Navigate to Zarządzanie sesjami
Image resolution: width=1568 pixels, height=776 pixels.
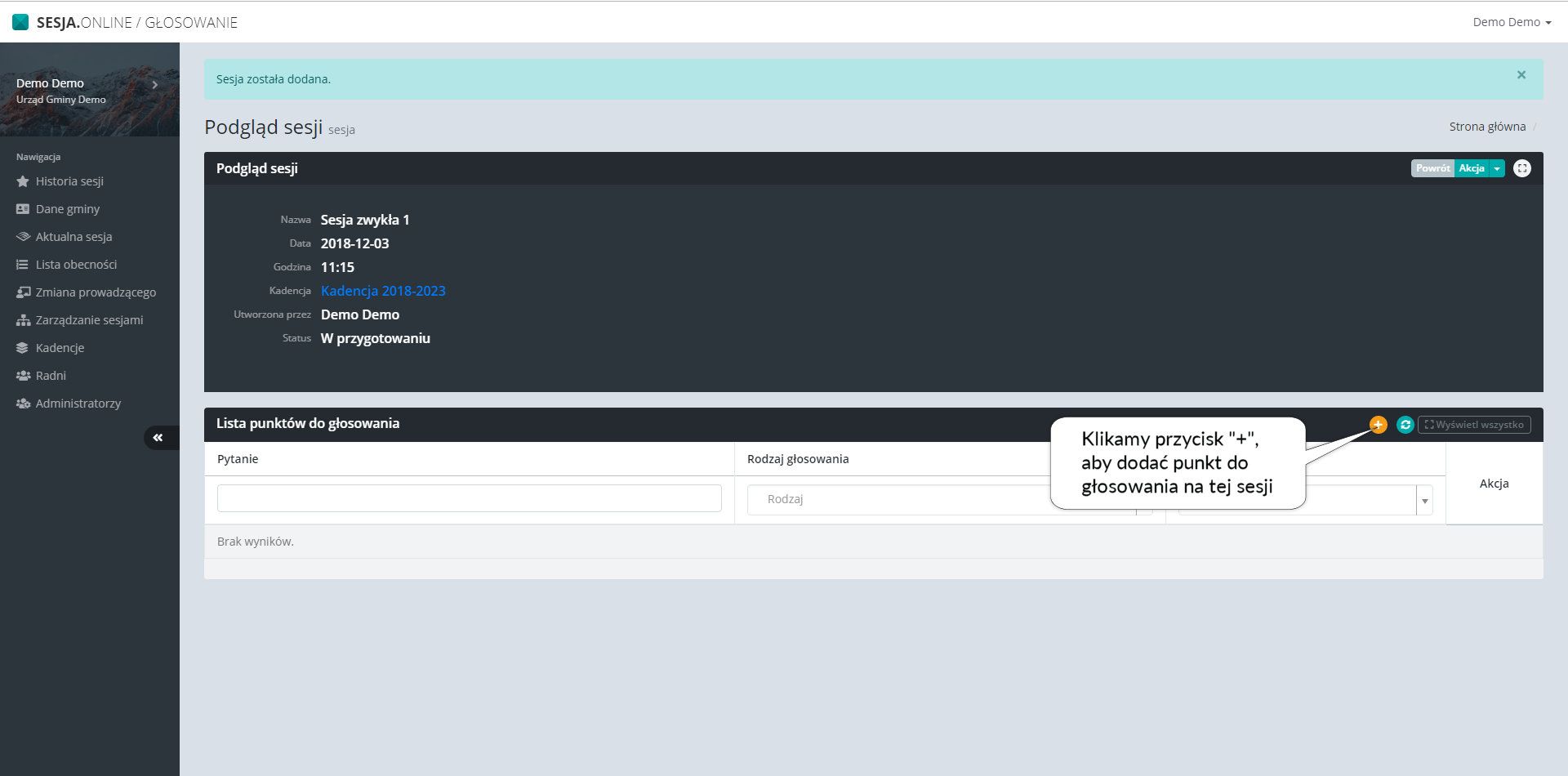pyautogui.click(x=89, y=320)
